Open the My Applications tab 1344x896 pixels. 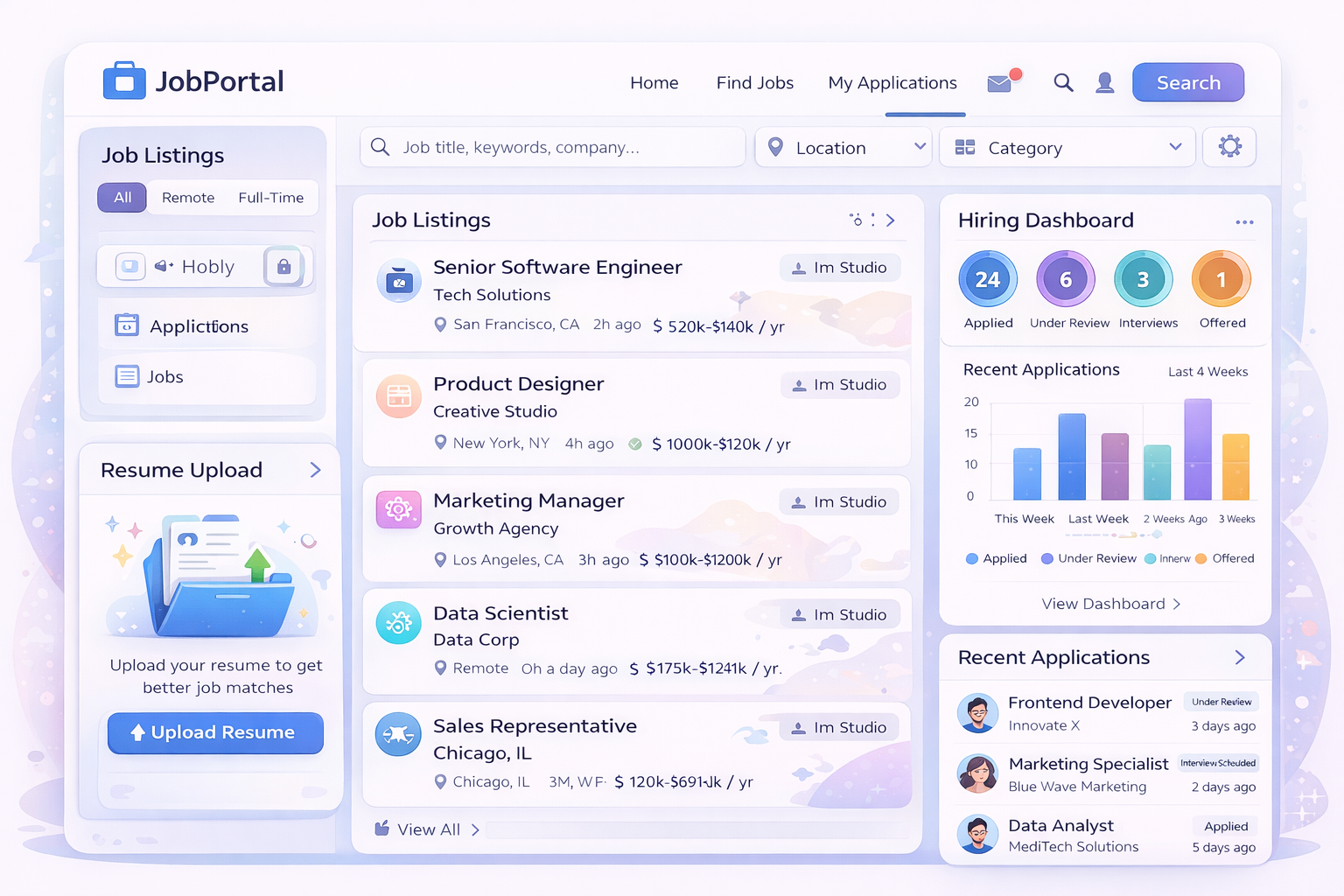coord(892,83)
